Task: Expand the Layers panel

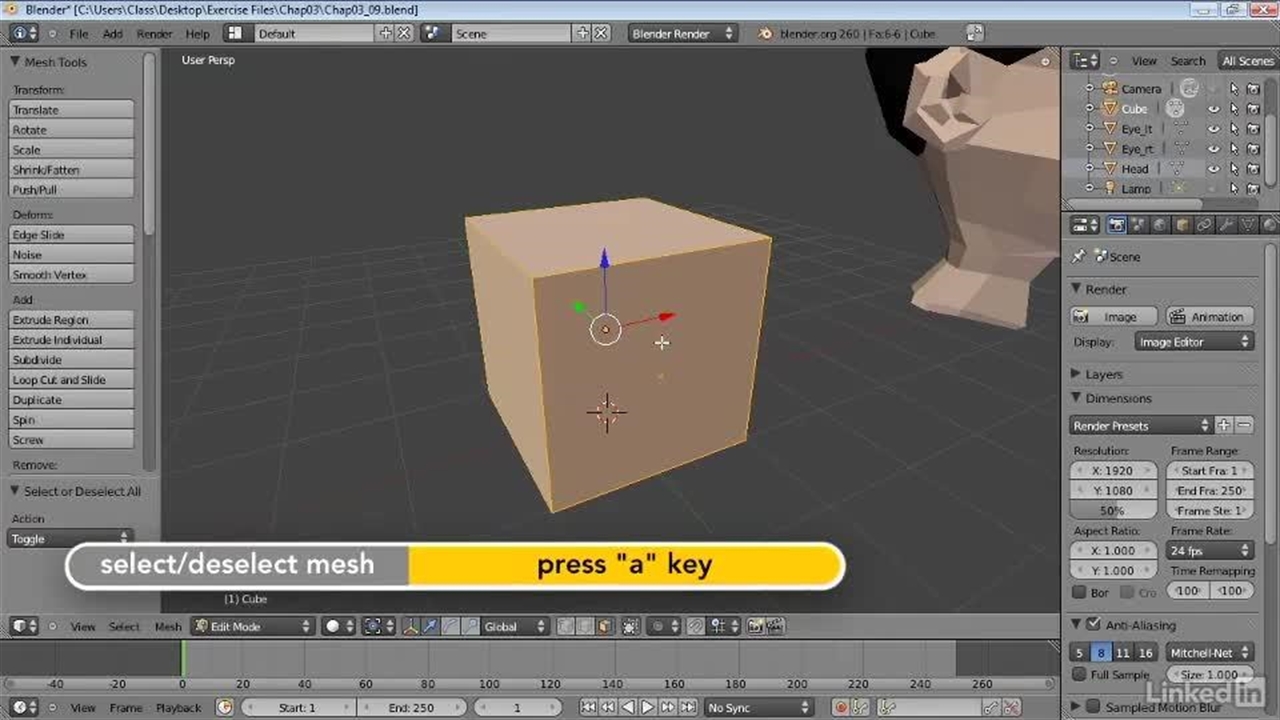Action: point(1103,374)
